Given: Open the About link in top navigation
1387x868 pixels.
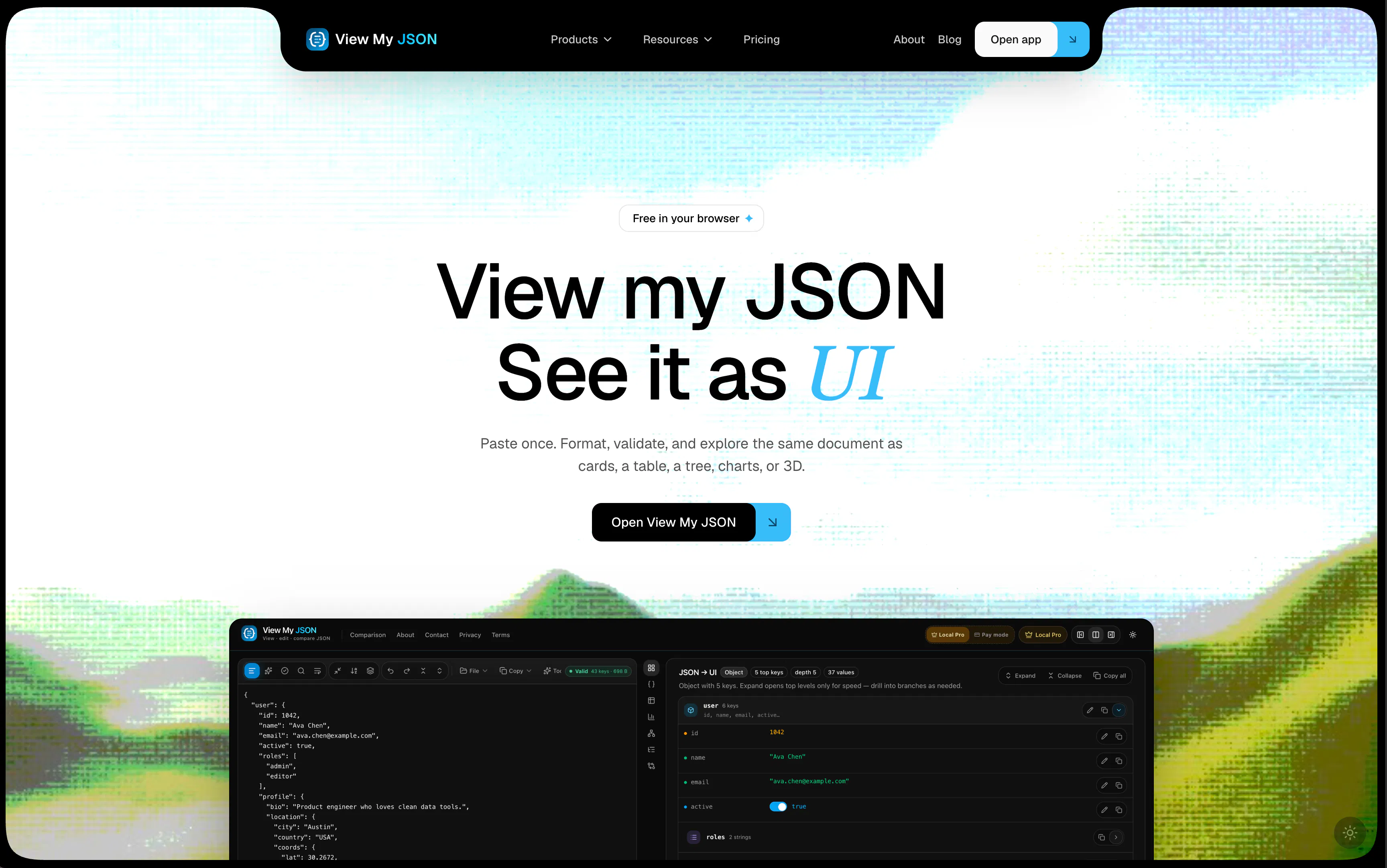Looking at the screenshot, I should click(909, 40).
